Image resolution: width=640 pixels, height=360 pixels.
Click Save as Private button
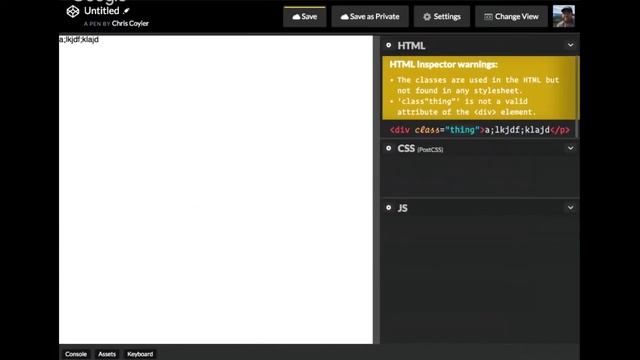click(370, 17)
